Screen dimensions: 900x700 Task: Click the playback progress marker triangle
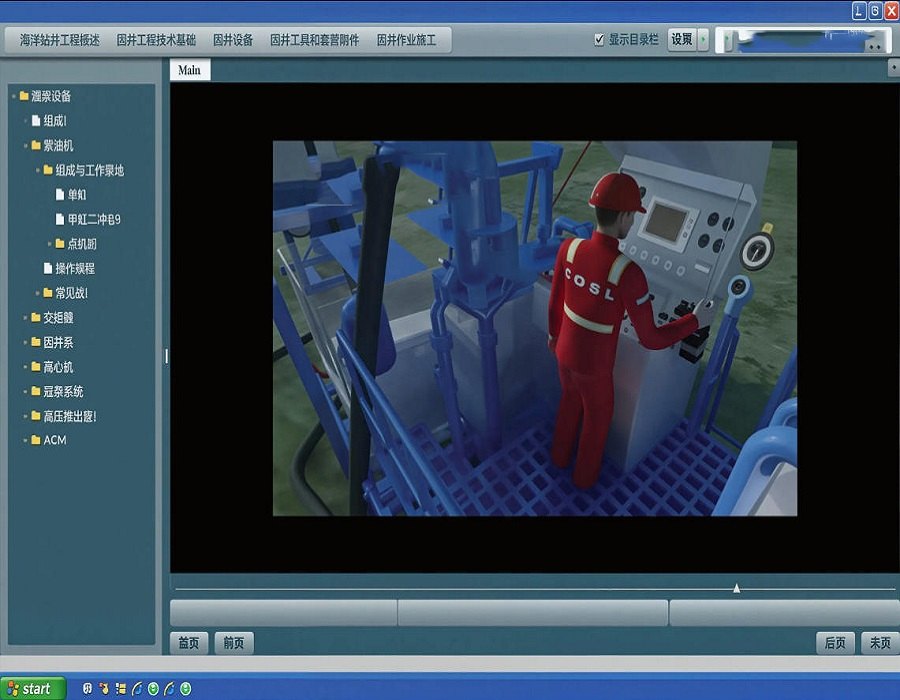[736, 588]
